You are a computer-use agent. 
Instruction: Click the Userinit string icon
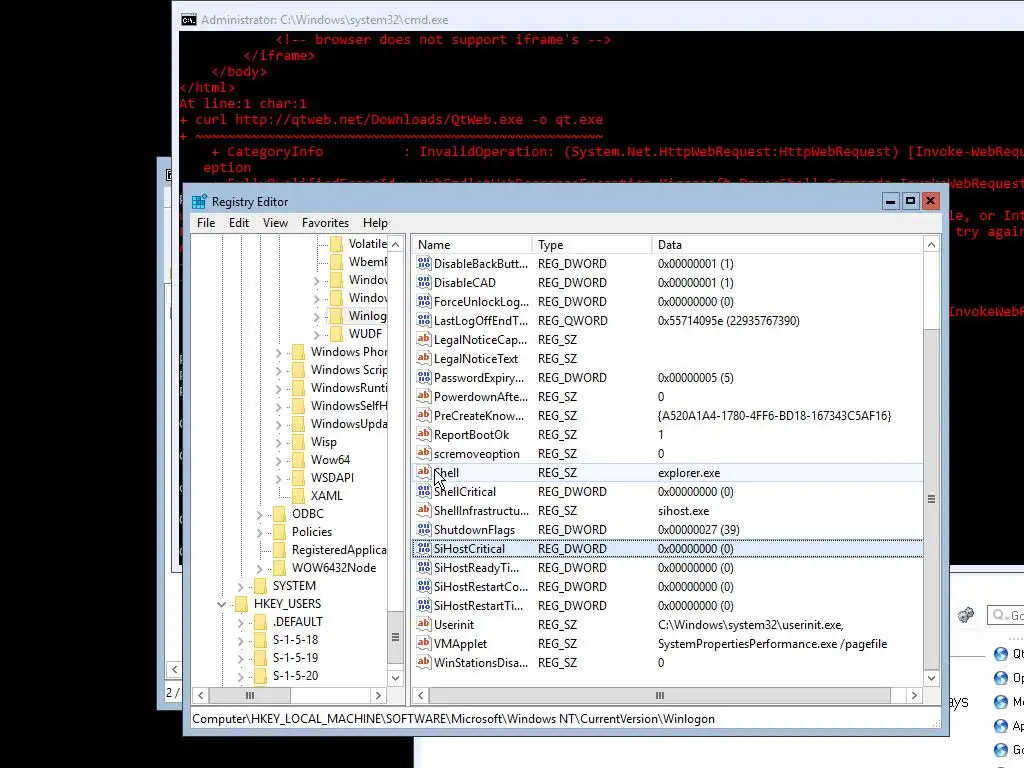[x=424, y=624]
